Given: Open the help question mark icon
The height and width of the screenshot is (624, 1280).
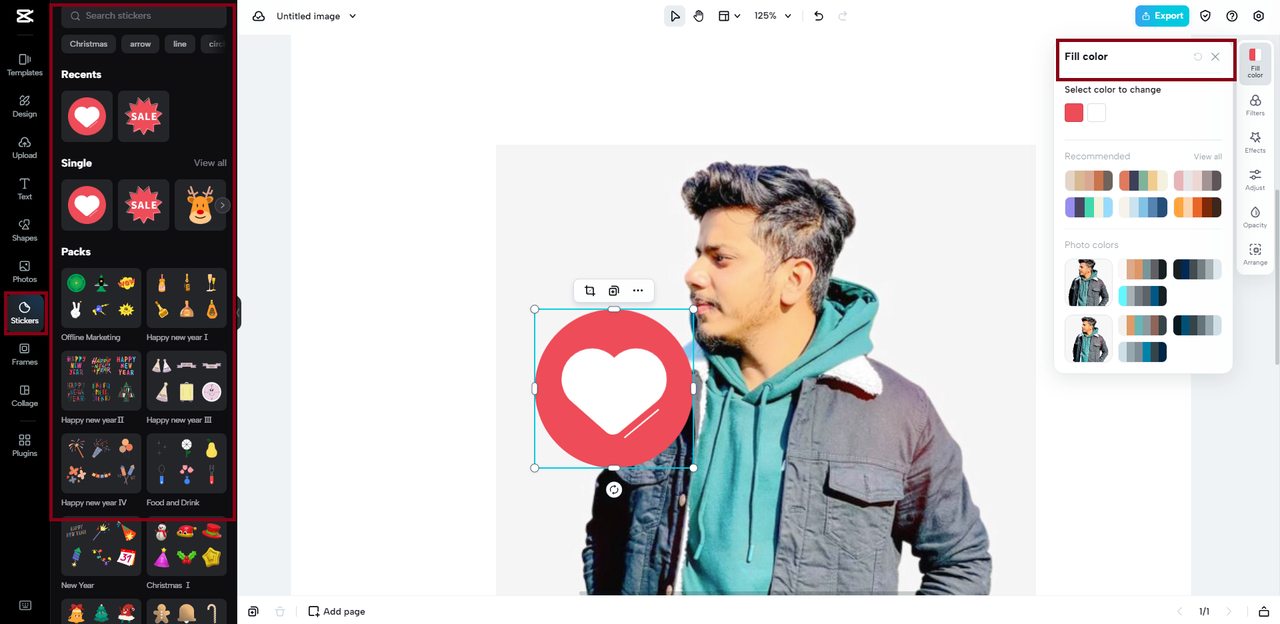Looking at the screenshot, I should coord(1232,16).
